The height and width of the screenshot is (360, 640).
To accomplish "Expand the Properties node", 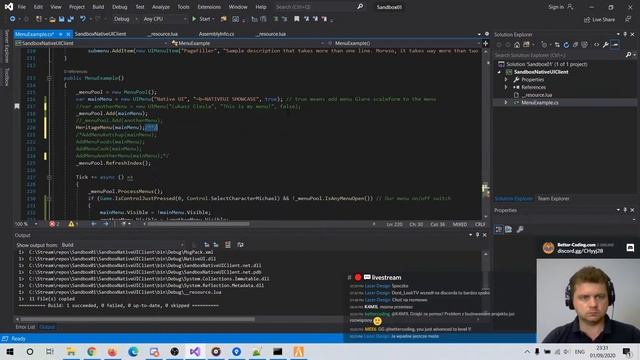I will [506, 80].
